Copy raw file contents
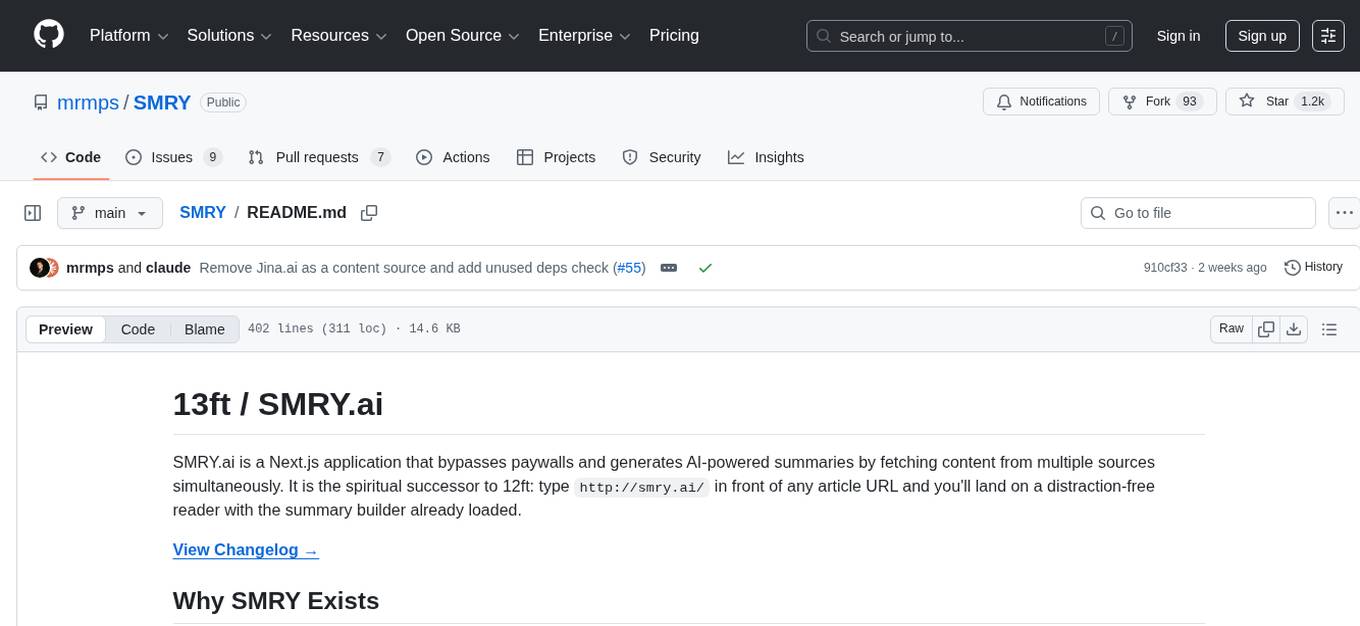The width and height of the screenshot is (1360, 626). [1266, 329]
